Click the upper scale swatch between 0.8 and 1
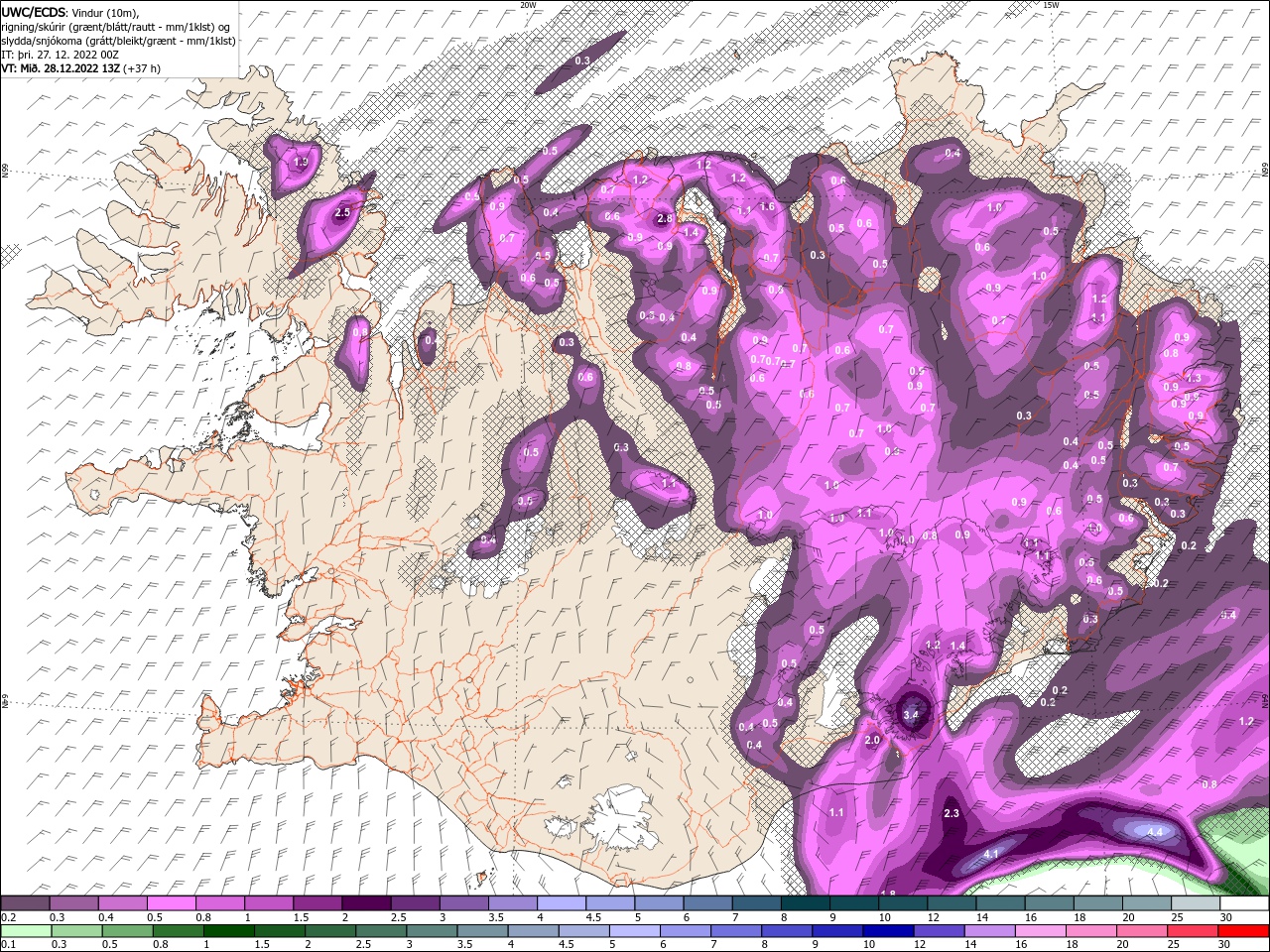 220,903
